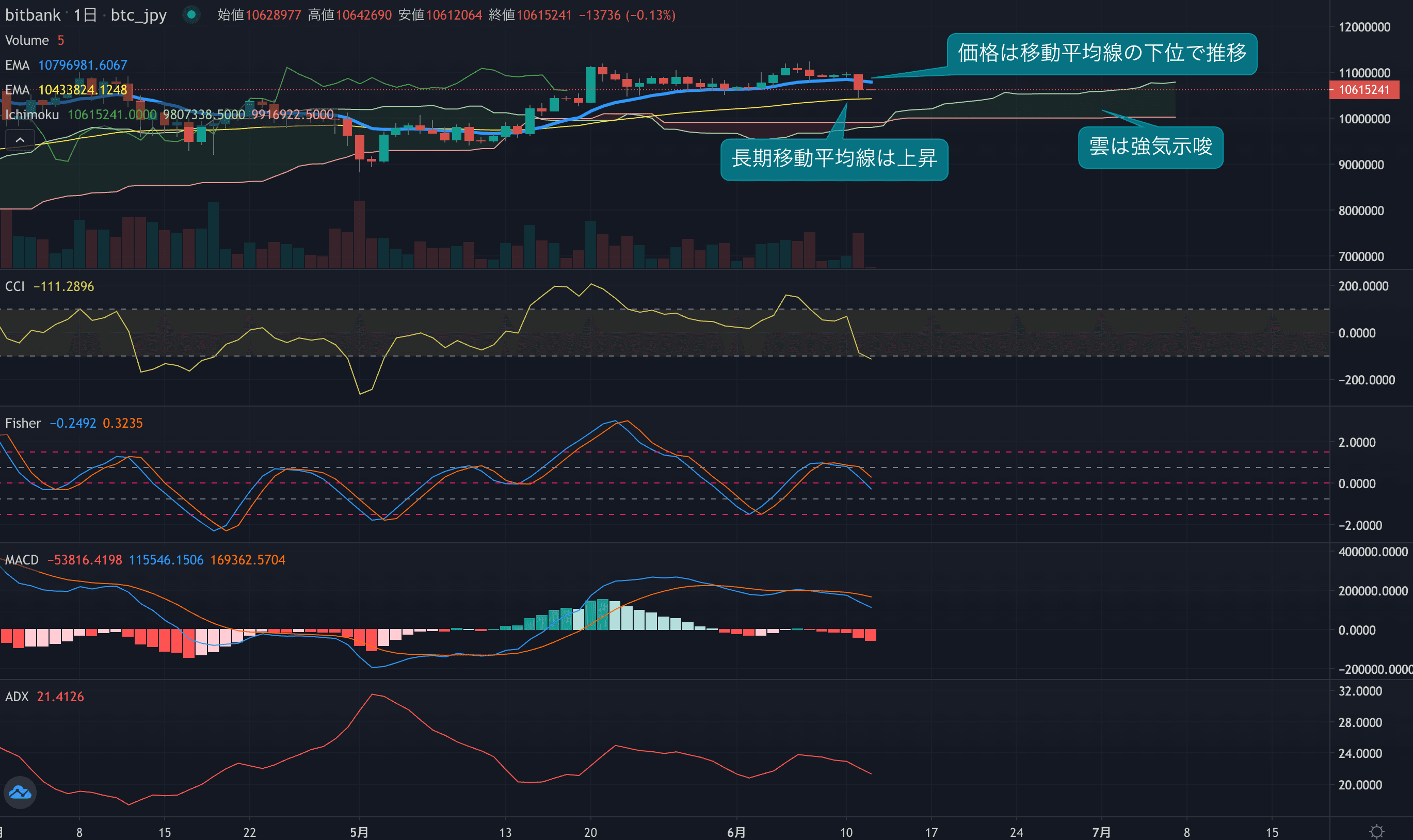Click the MACD indicator label
This screenshot has height=840, width=1413.
point(22,560)
